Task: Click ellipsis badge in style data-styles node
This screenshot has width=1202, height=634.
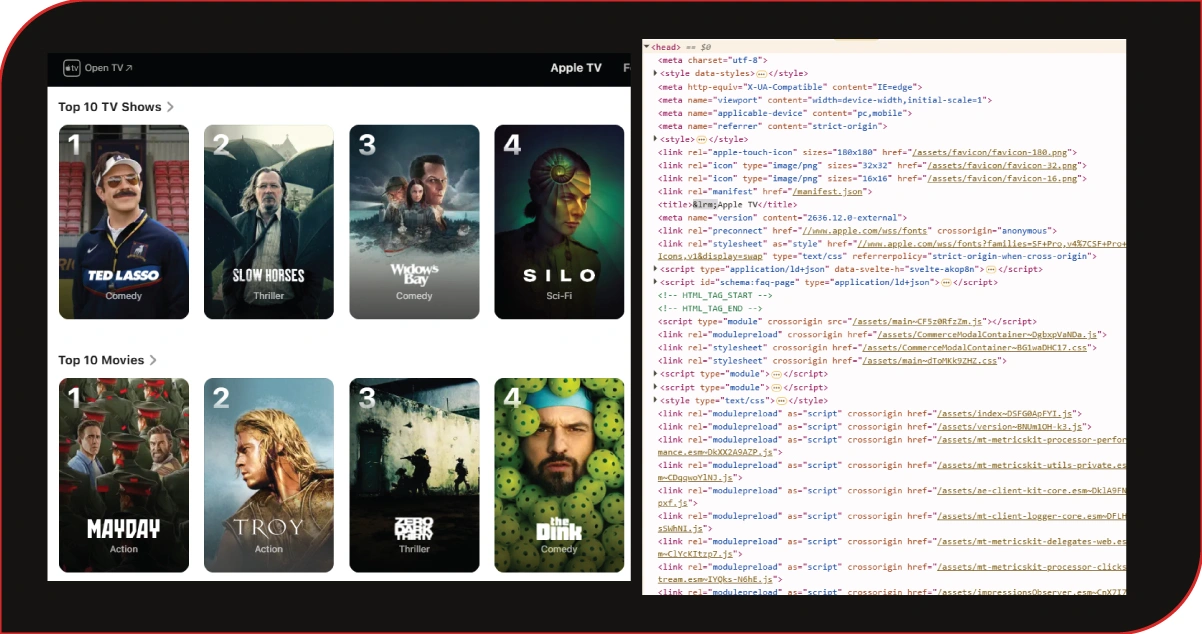Action: click(x=761, y=74)
